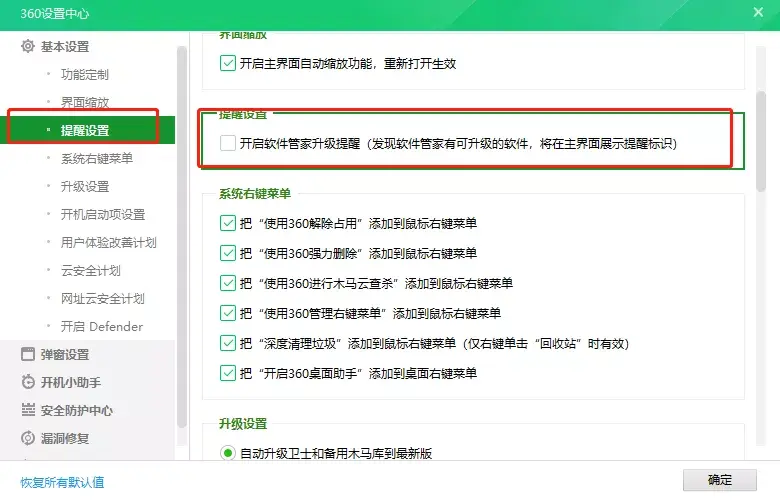This screenshot has width=780, height=500.
Task: Click 恢复所有默认值 link
Action: 62,482
